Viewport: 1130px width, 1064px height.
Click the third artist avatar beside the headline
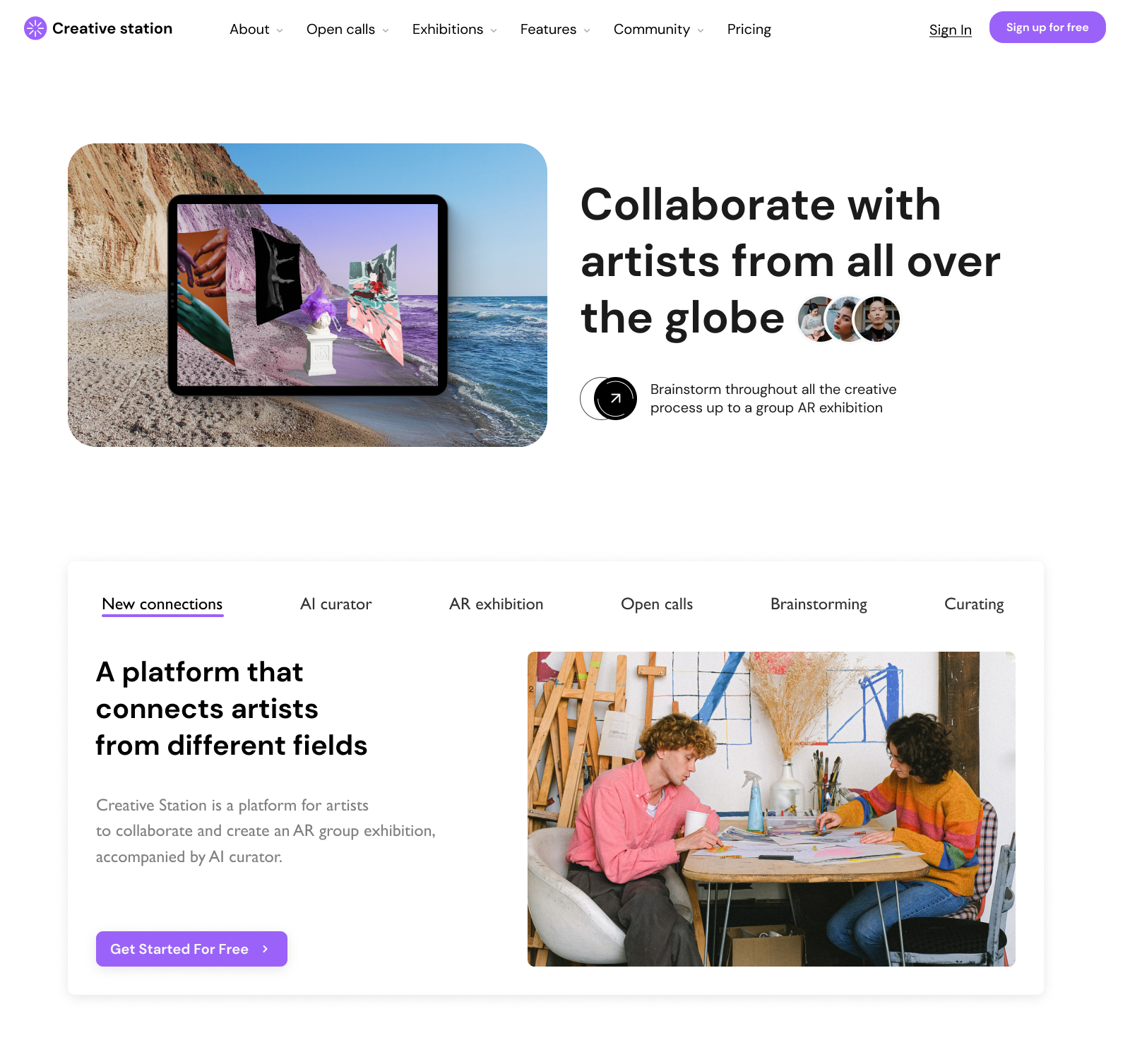877,319
